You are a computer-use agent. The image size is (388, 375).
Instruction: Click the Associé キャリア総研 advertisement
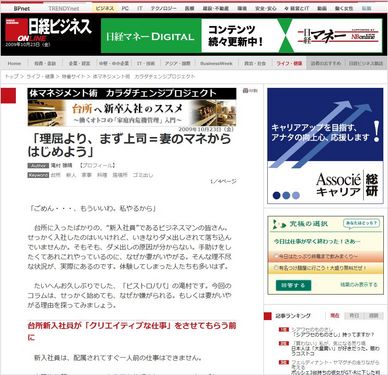point(325,146)
